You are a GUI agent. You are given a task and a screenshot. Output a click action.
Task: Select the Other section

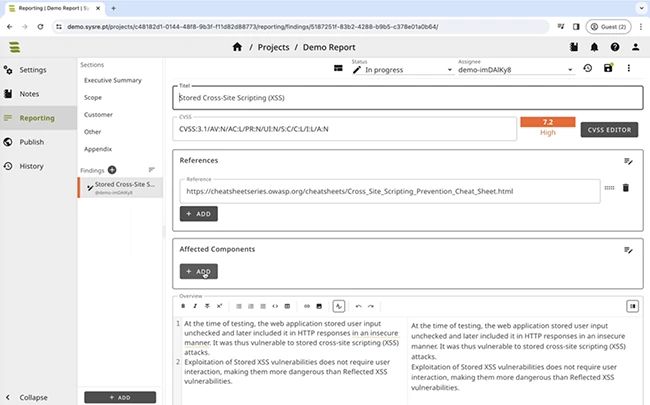pos(92,132)
